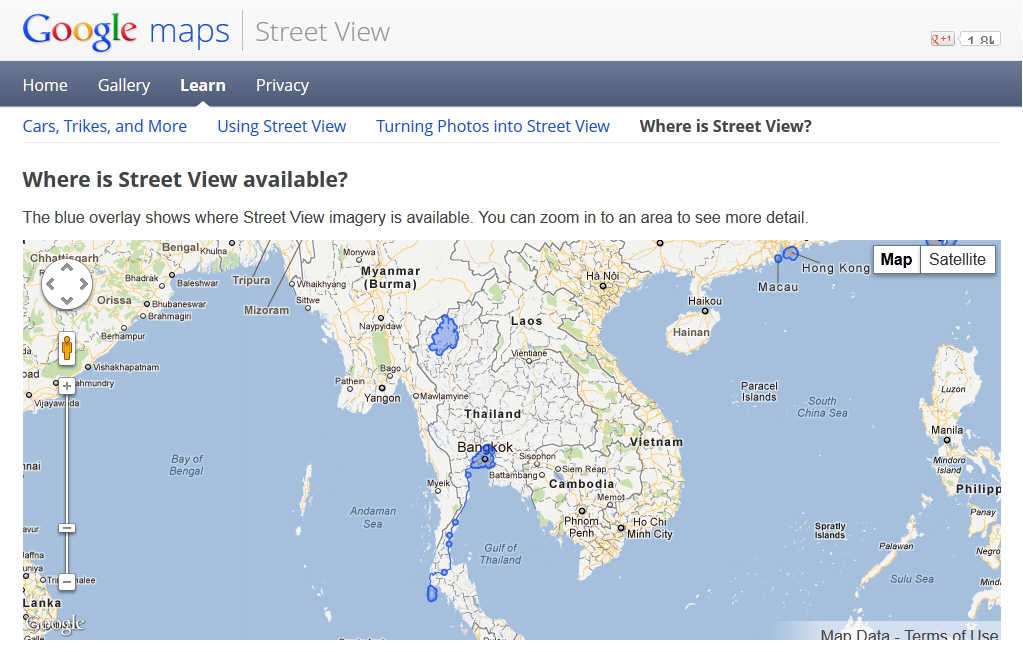Zoom in with the plus button
Viewport: 1023px width, 652px height.
67,386
